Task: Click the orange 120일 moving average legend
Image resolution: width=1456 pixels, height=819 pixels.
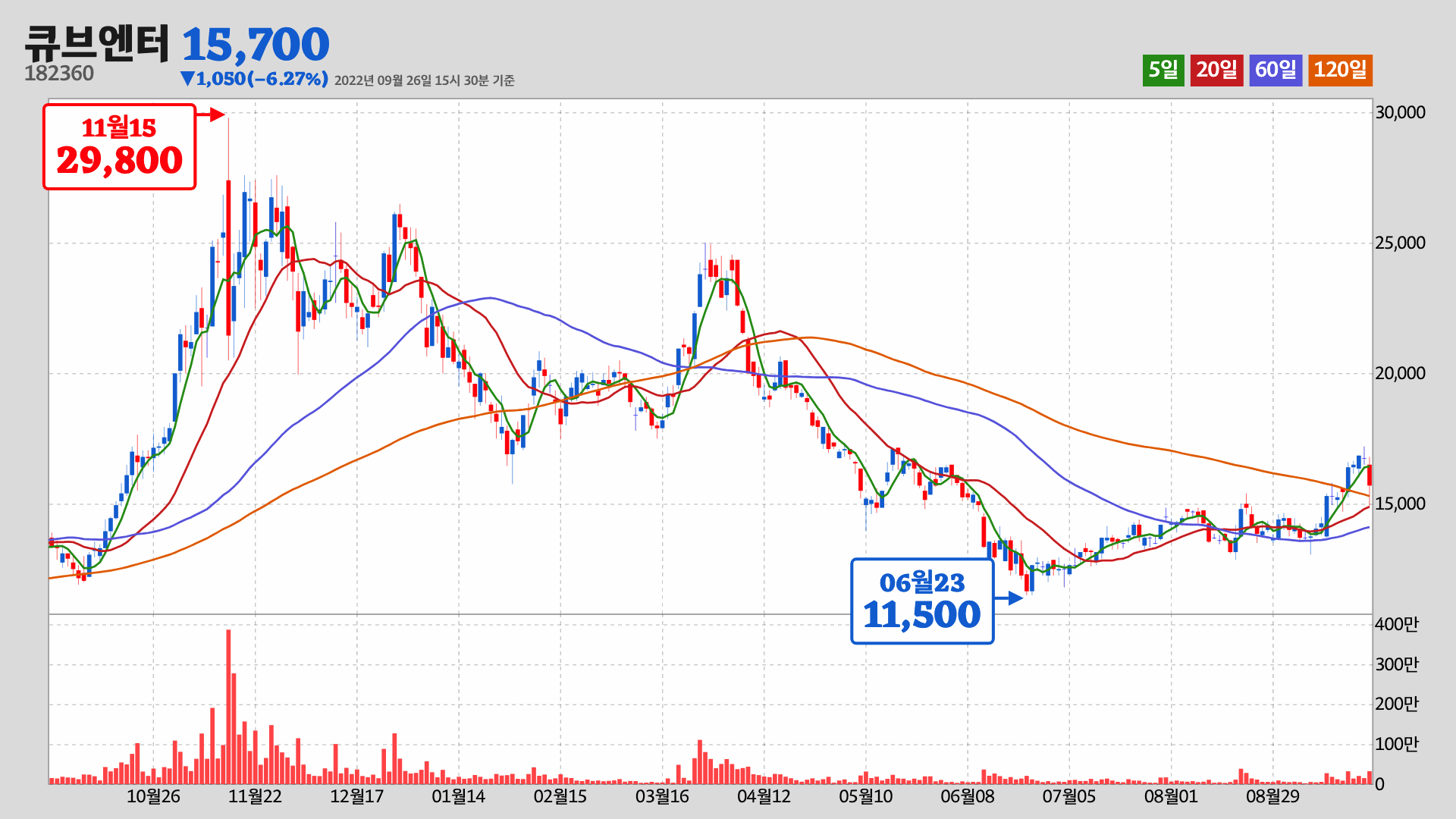Action: (1340, 70)
